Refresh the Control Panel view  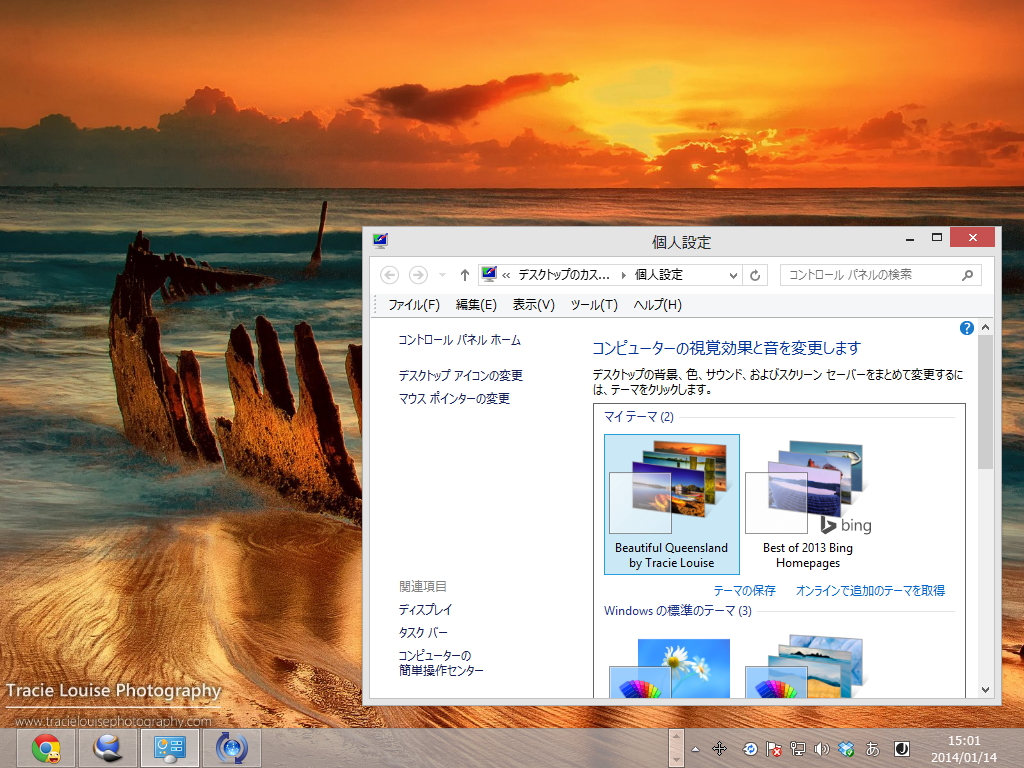(754, 274)
